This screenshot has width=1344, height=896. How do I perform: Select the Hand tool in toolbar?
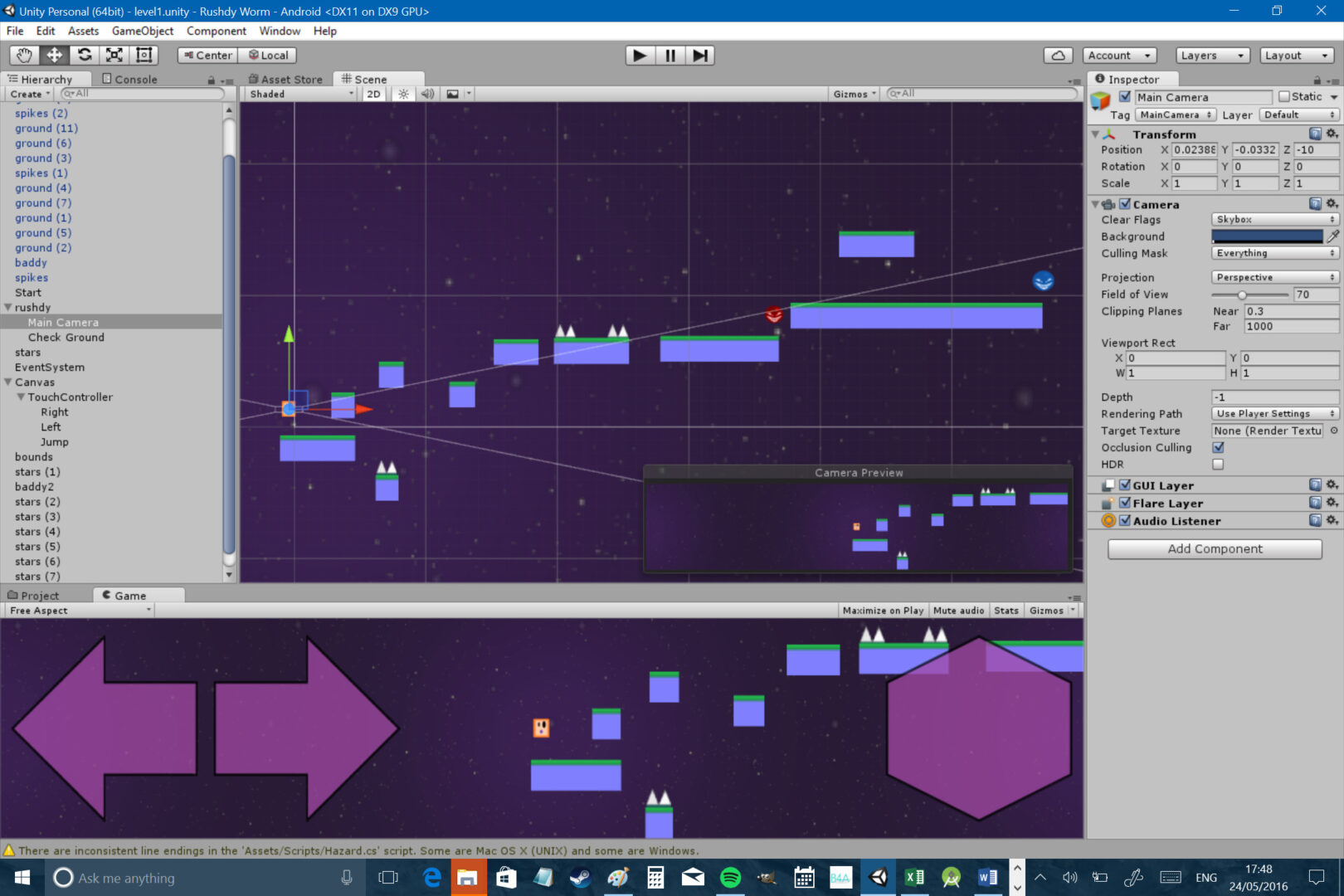point(23,55)
